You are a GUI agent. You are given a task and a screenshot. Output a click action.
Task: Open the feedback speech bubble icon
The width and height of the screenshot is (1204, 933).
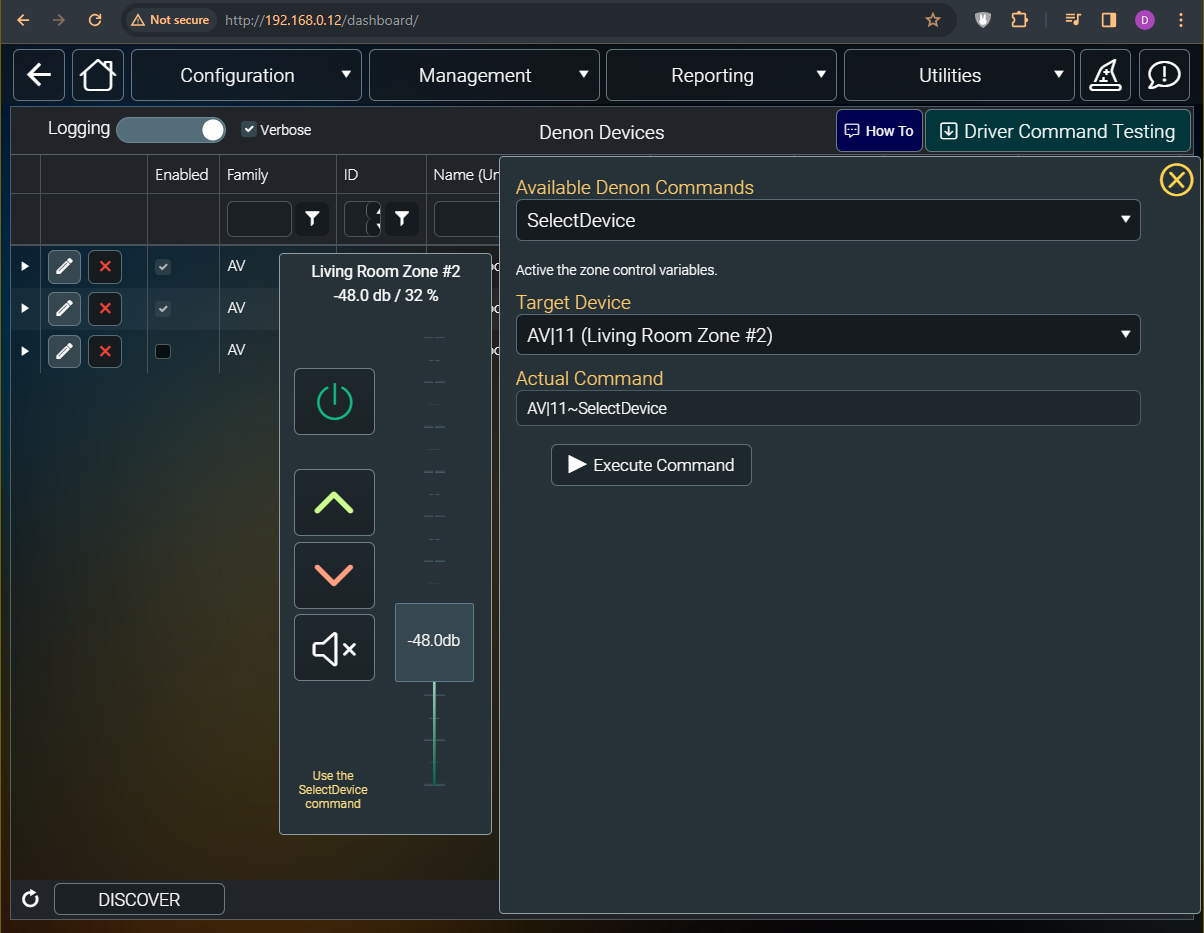point(1164,75)
